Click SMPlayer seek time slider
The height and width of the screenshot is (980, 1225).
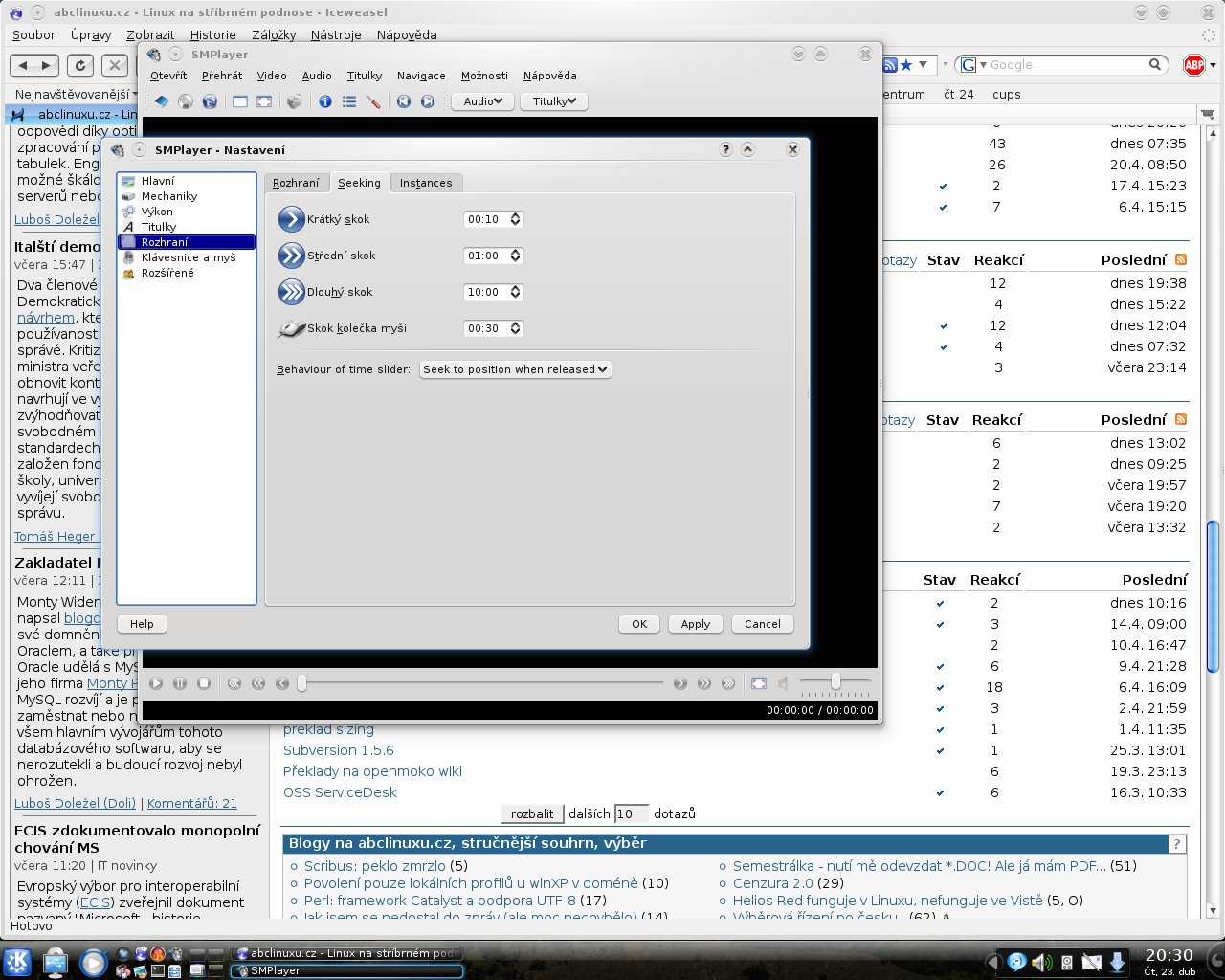coord(479,683)
